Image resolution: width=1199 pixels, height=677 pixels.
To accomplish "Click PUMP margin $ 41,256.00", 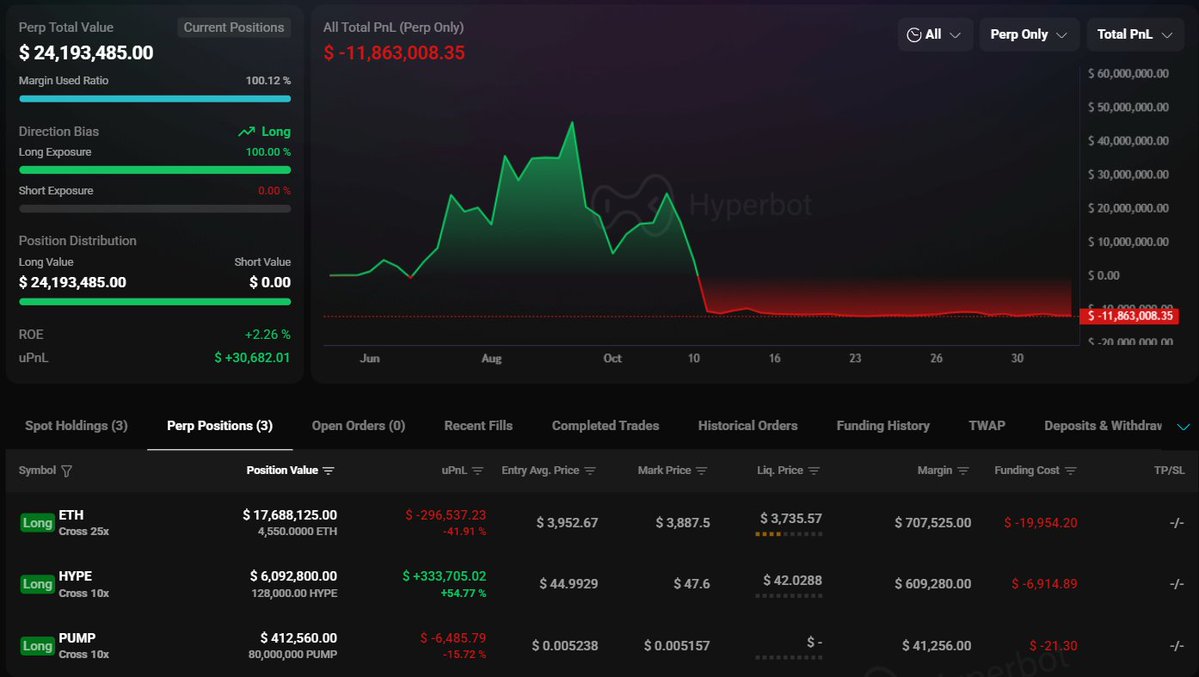I will 937,646.
